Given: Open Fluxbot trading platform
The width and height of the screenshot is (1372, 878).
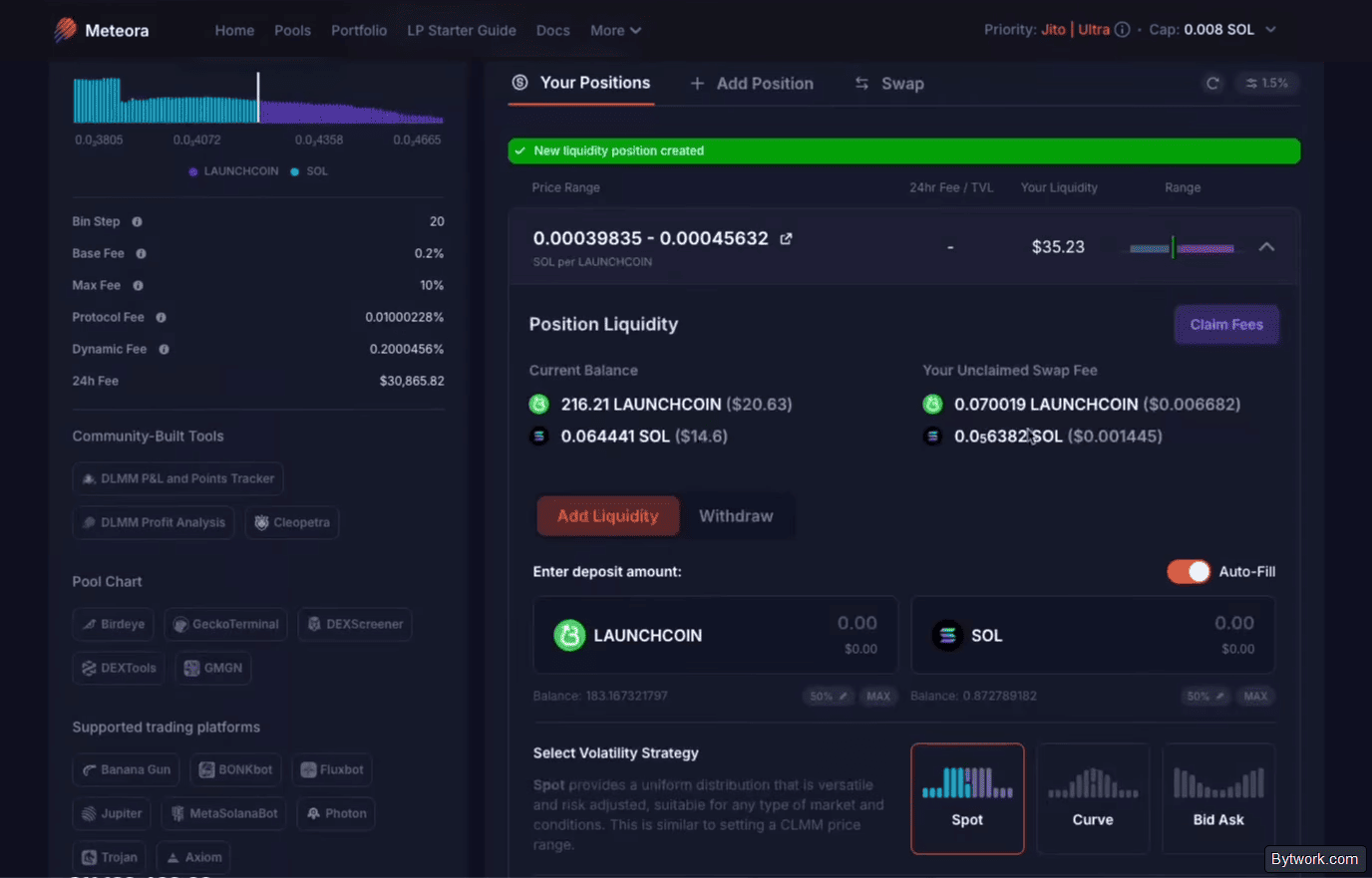Looking at the screenshot, I should (x=332, y=769).
